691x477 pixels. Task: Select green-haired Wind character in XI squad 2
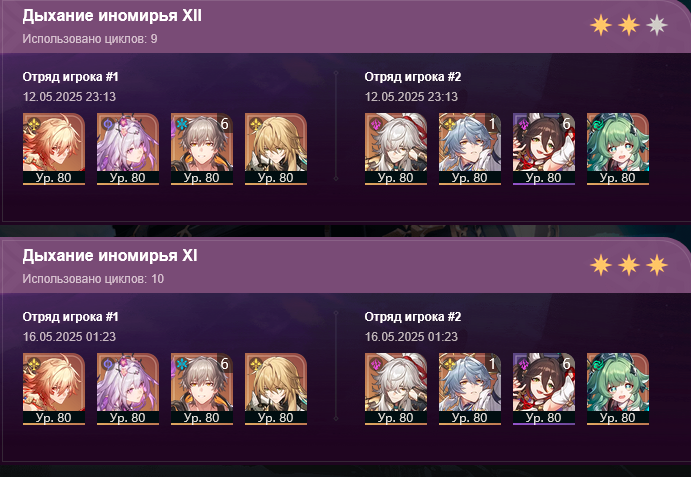pyautogui.click(x=618, y=389)
